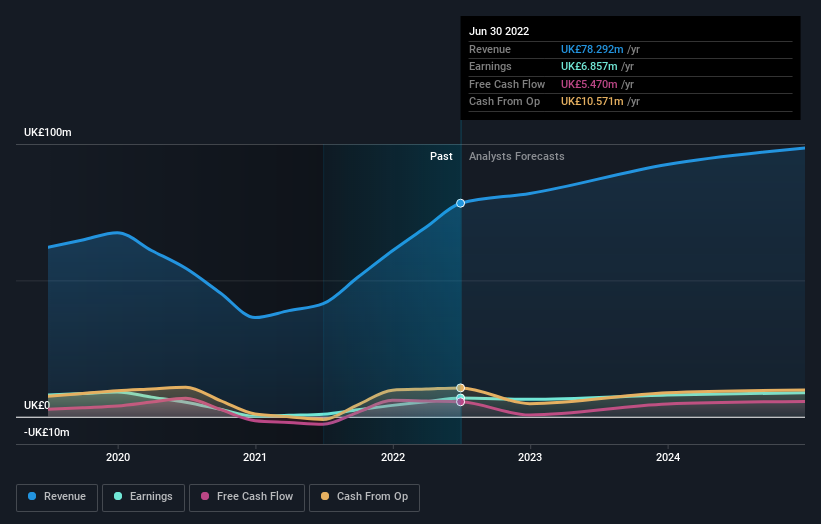Toggle the Revenue legend series

tap(57, 497)
